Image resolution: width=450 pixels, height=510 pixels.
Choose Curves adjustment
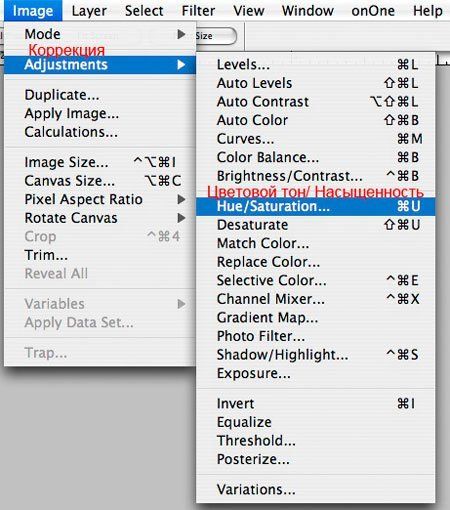click(315, 139)
